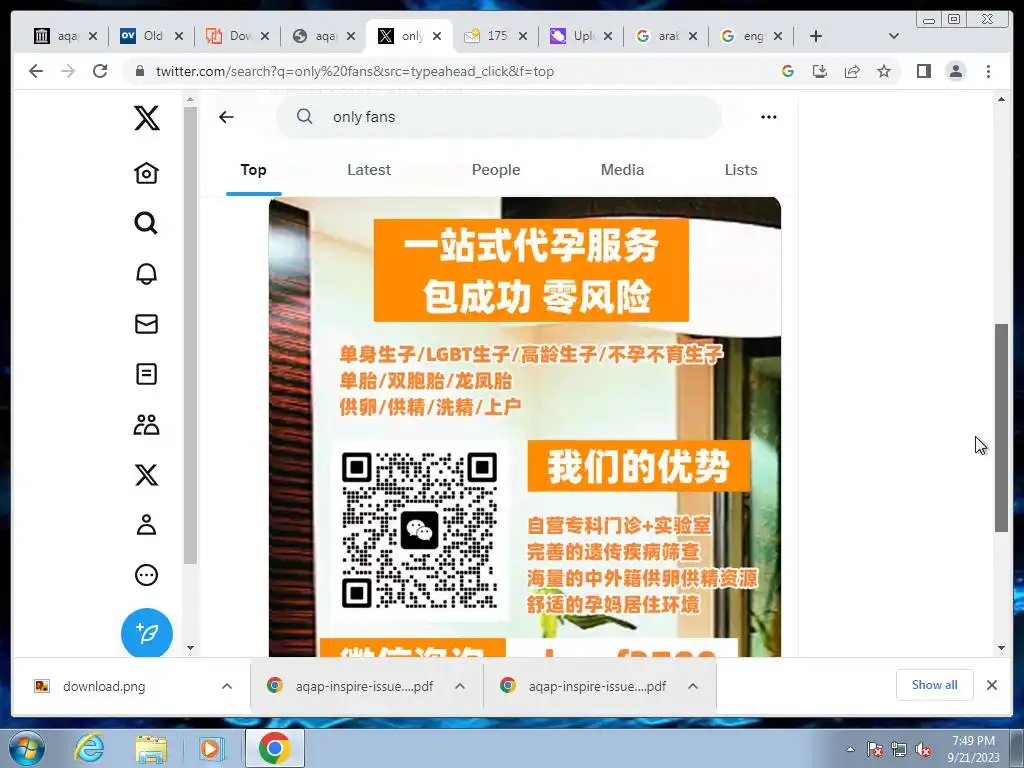The height and width of the screenshot is (768, 1024).
Task: Switch to the Latest tab
Action: [369, 170]
